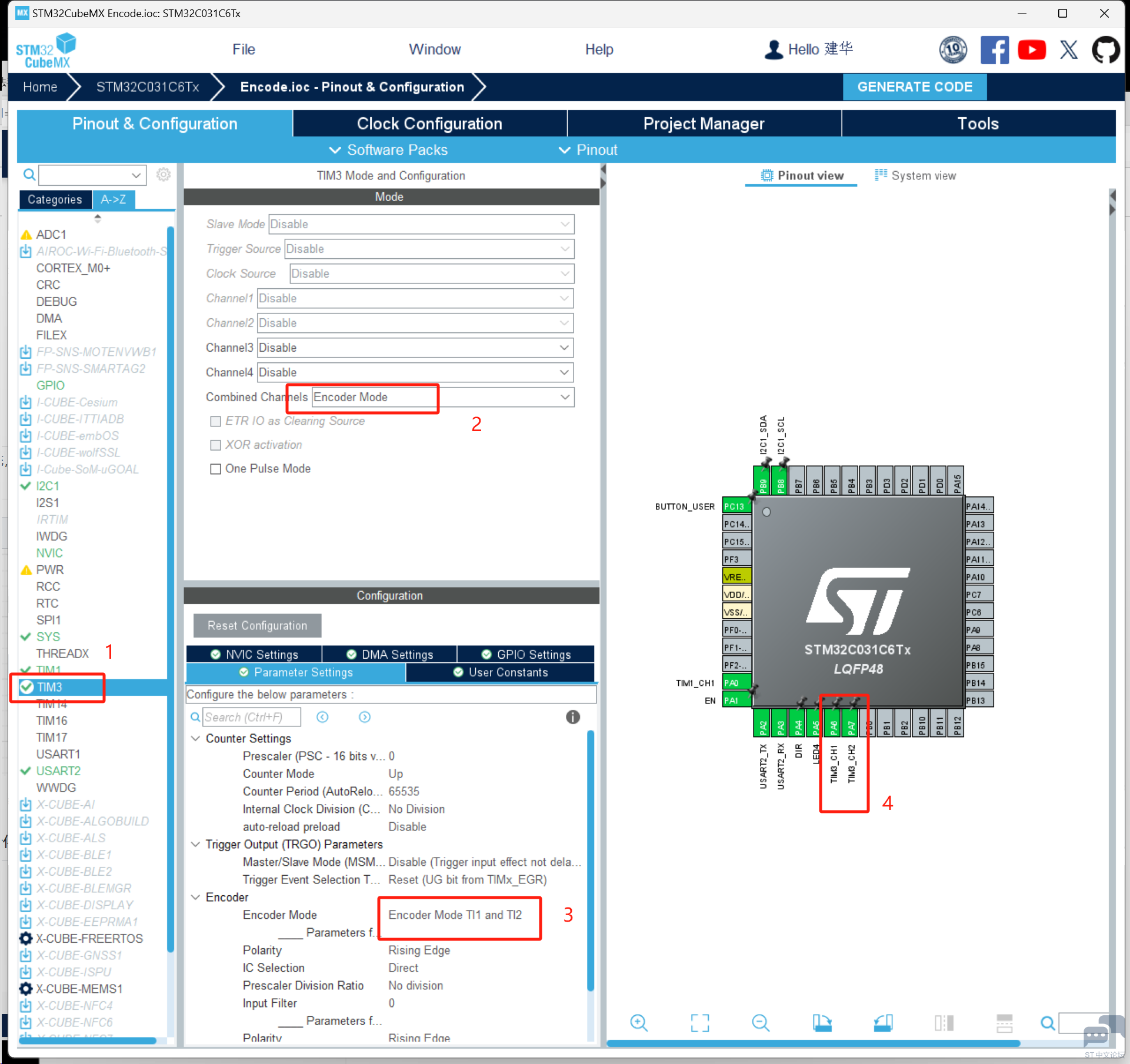1130x1064 pixels.
Task: Switch to the A->Z sorting tab
Action: 113,199
